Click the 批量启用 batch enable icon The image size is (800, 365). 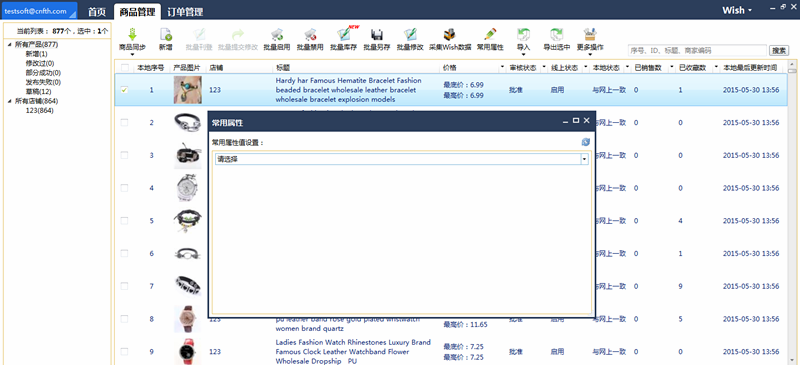tap(277, 35)
